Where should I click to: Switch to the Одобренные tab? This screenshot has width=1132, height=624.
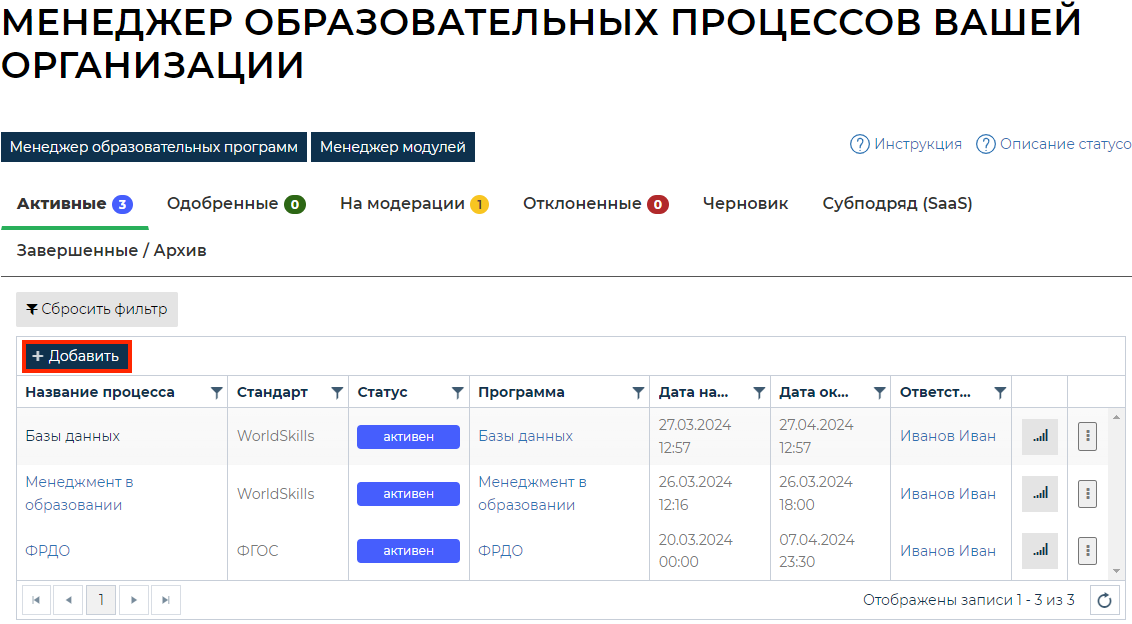point(235,204)
